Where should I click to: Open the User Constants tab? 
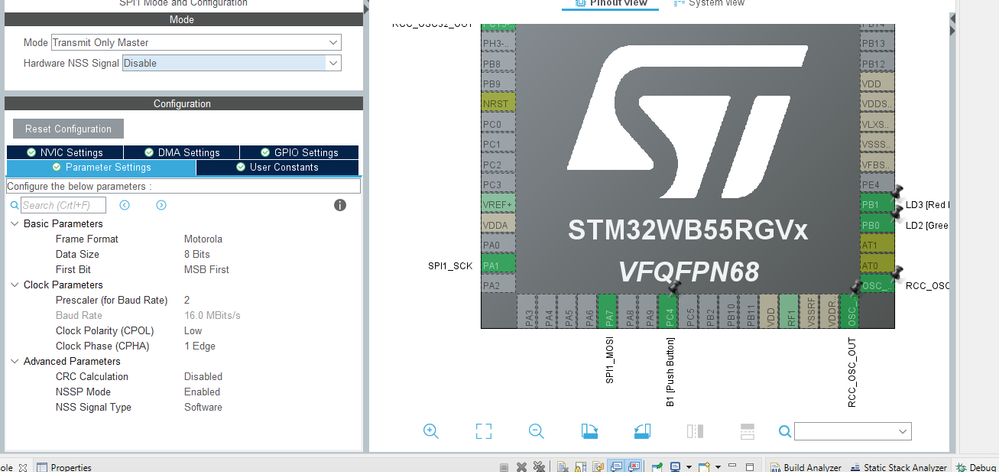pos(277,167)
